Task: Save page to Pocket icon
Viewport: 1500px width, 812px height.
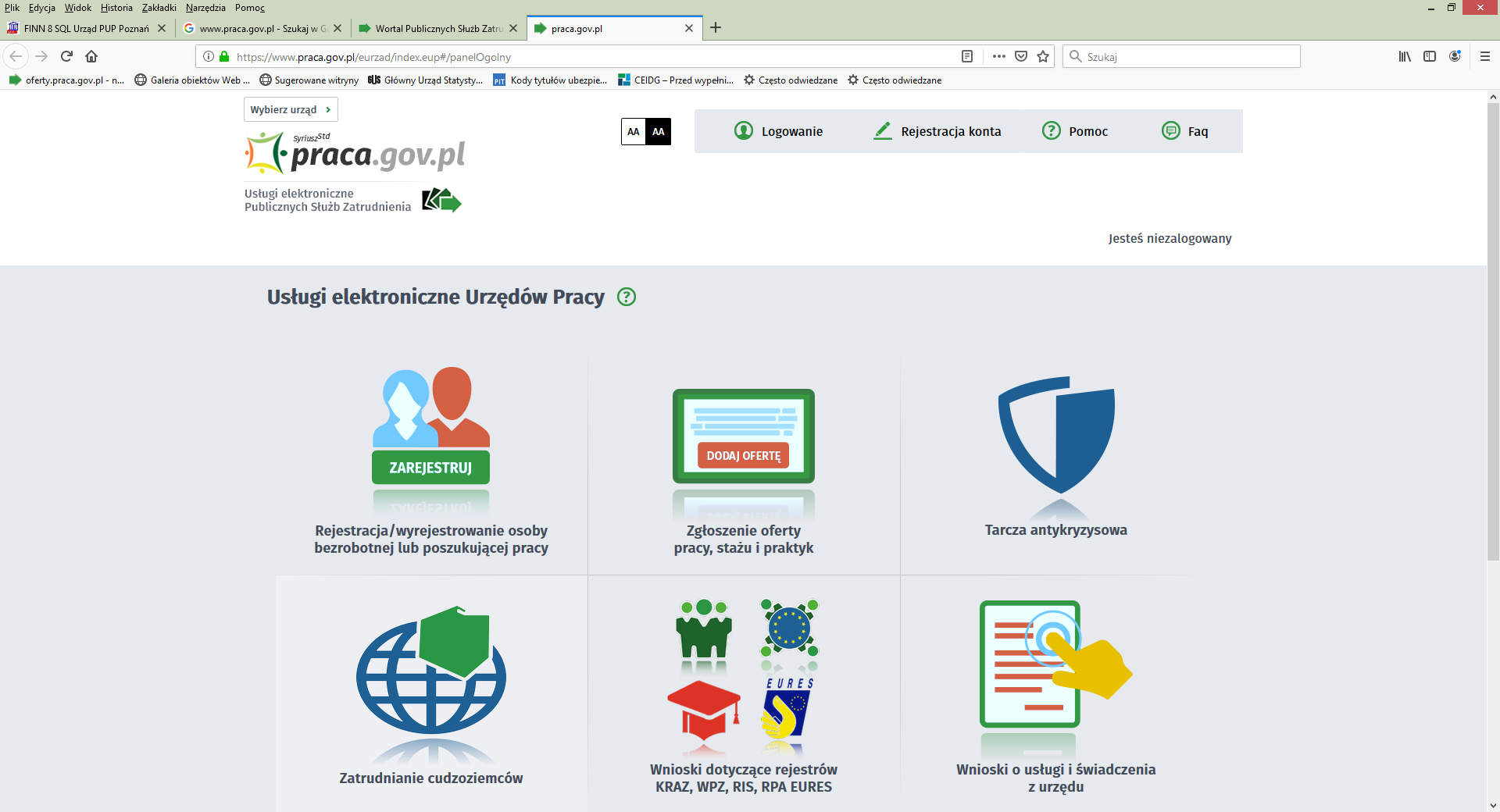Action: click(x=1021, y=56)
